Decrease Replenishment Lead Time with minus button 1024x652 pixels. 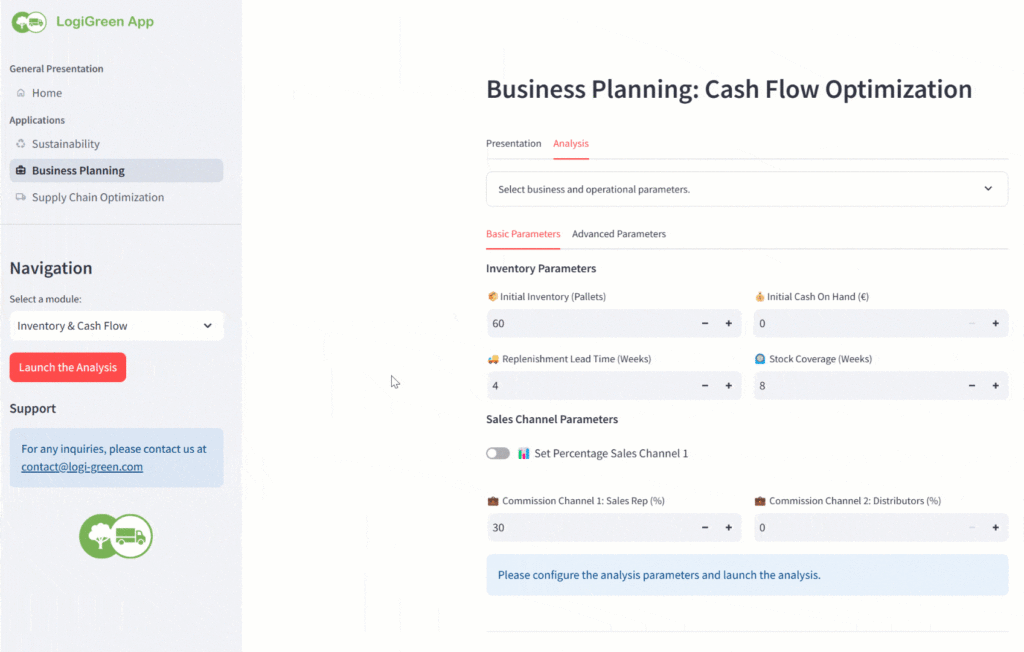[705, 386]
